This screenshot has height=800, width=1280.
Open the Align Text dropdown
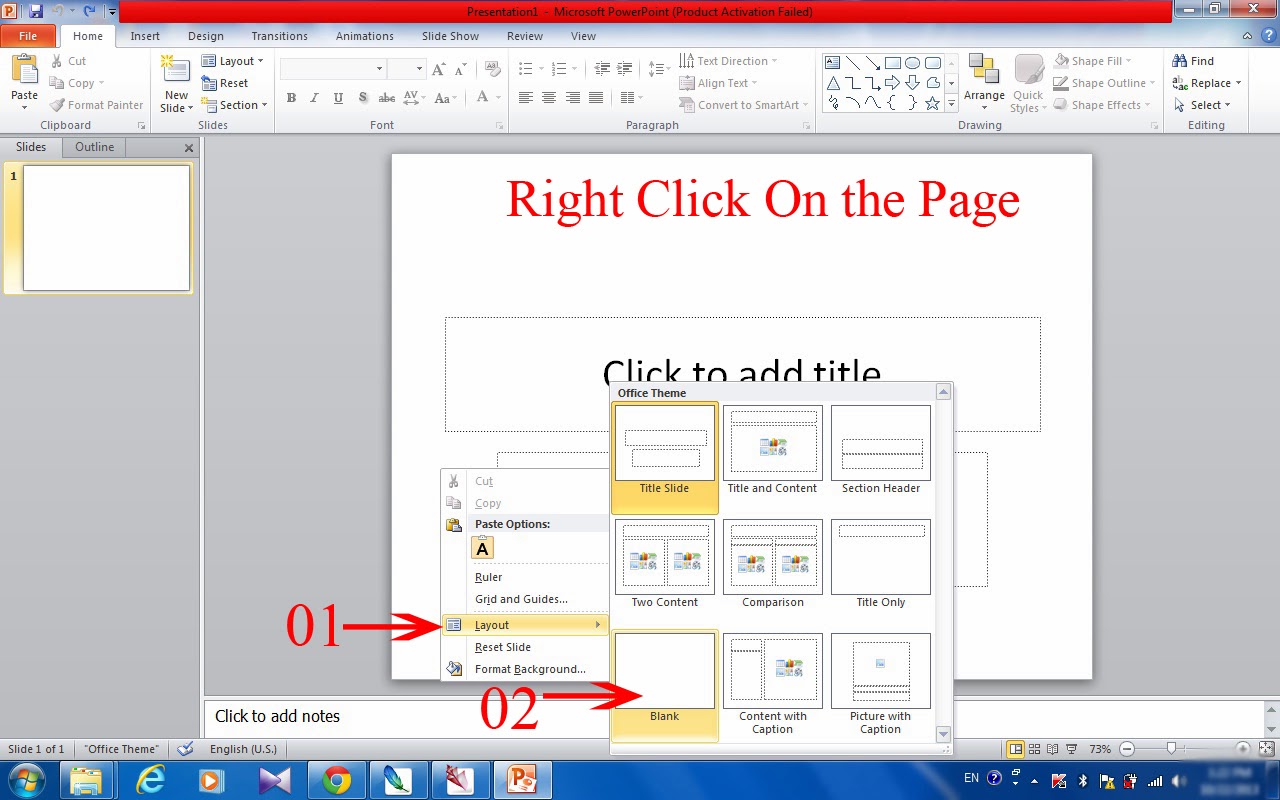point(717,83)
